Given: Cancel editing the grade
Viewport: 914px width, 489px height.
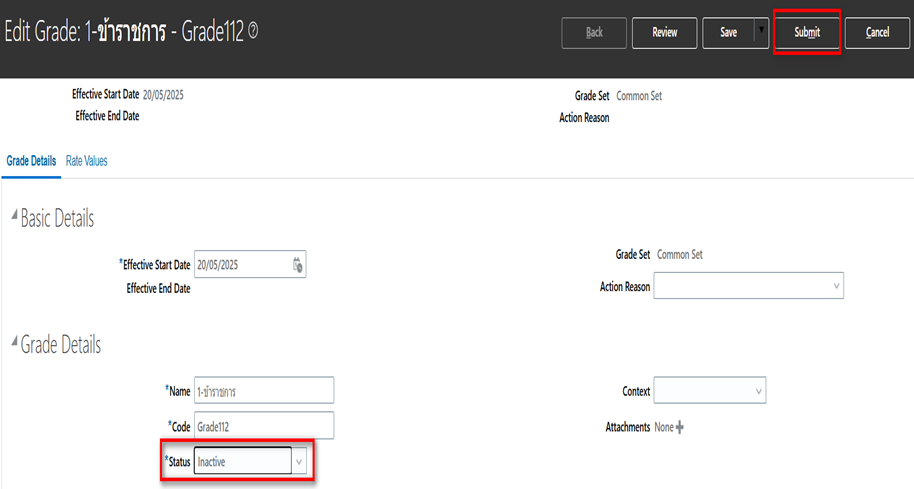Looking at the screenshot, I should 877,32.
